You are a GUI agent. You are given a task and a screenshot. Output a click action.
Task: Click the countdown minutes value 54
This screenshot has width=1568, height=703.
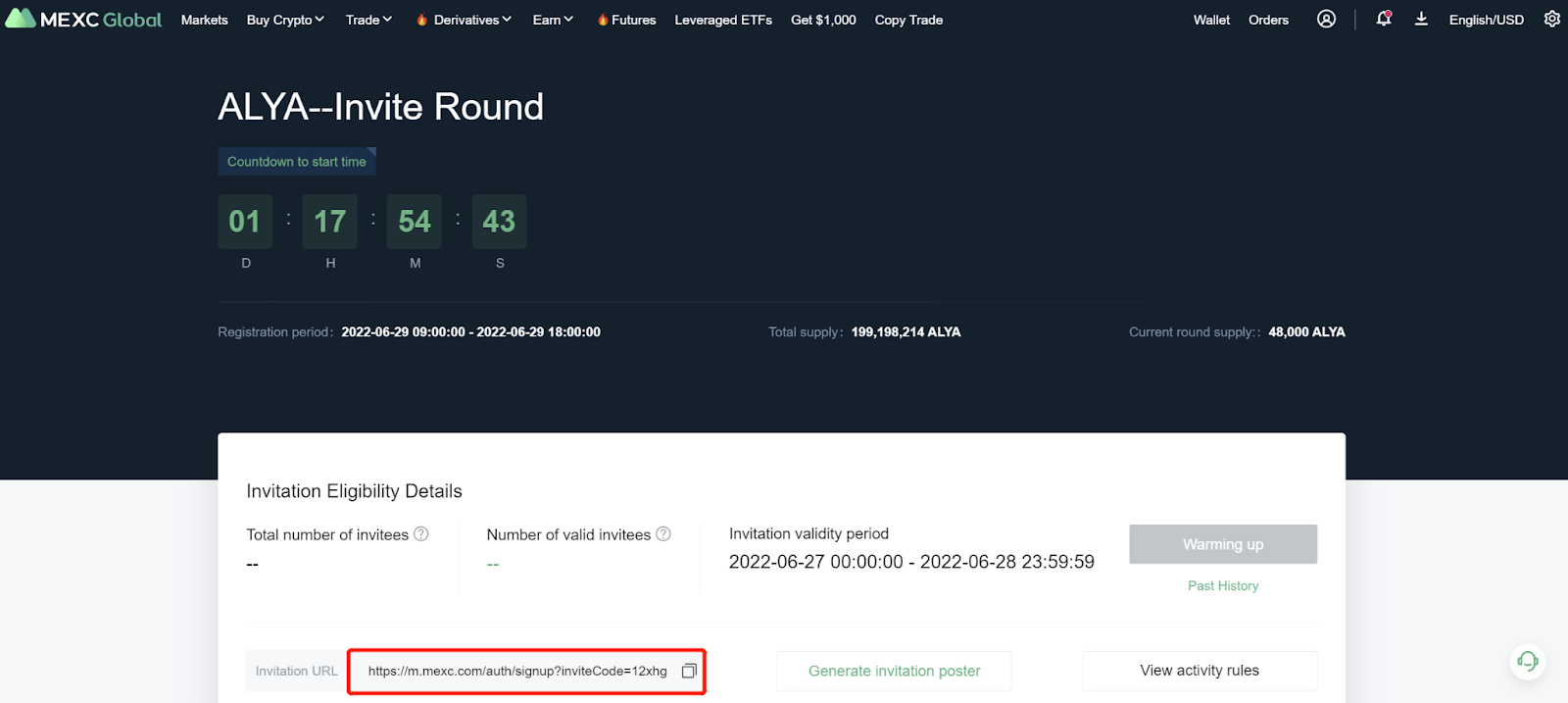coord(415,222)
